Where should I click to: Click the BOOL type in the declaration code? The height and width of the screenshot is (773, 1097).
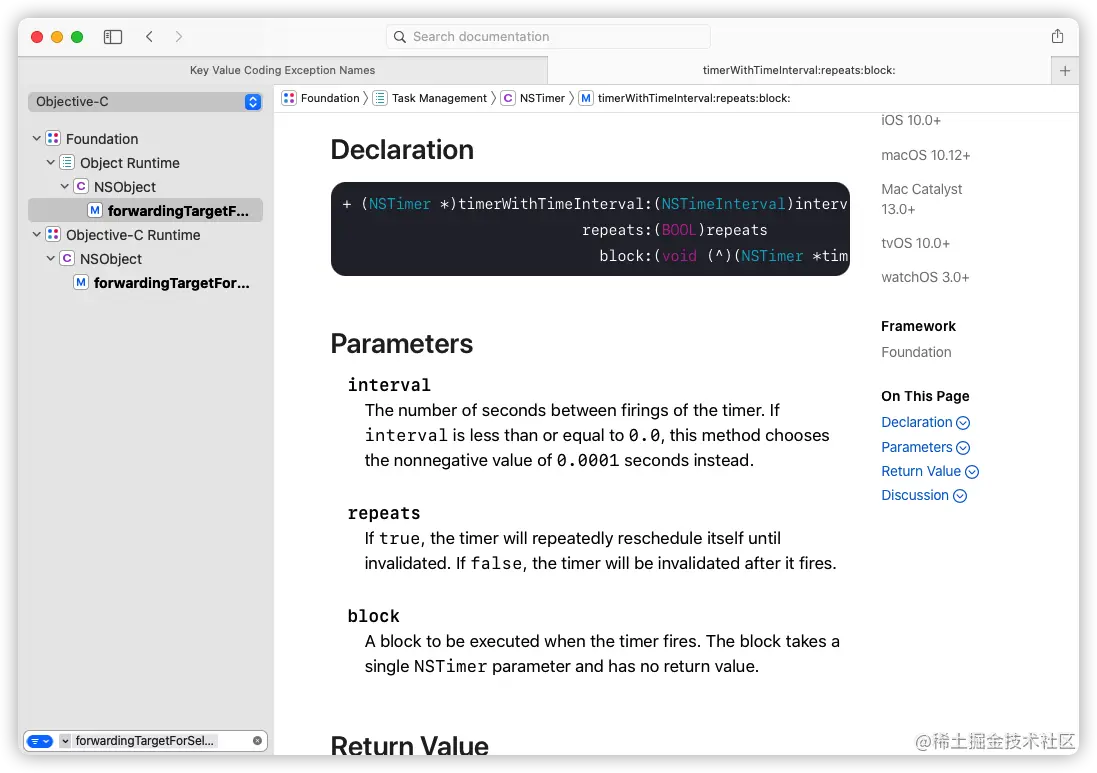(679, 230)
